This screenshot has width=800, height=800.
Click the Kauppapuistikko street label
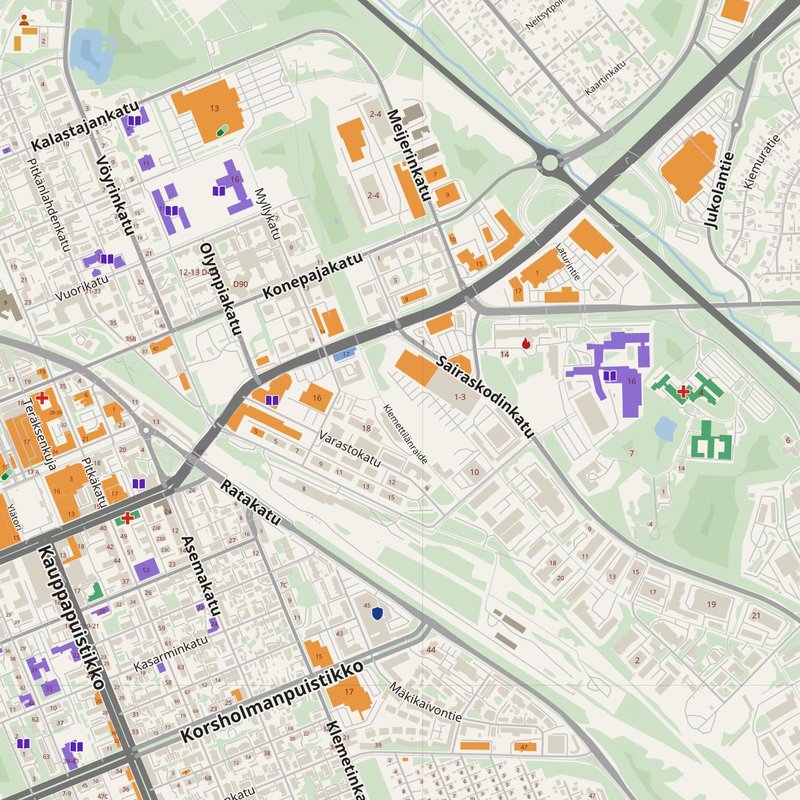71,617
